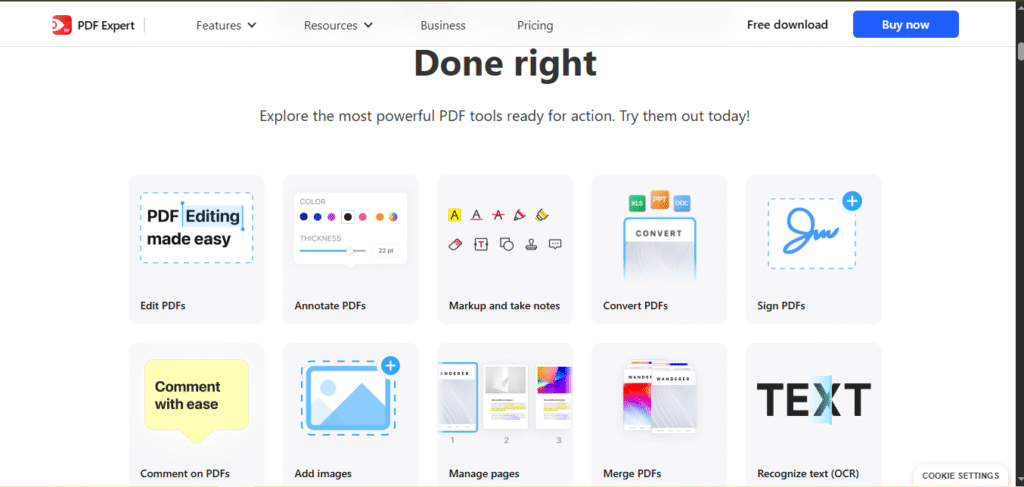1024x487 pixels.
Task: Select the black color swatch
Action: tap(348, 216)
